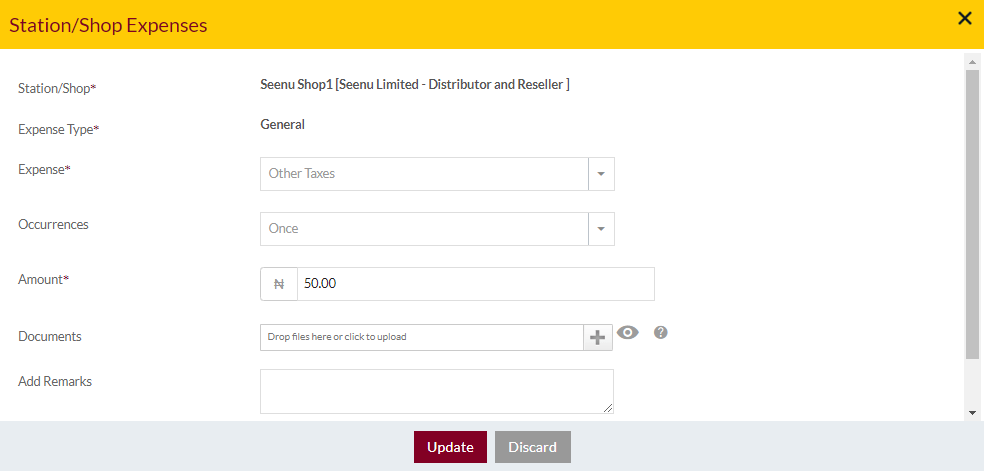Image resolution: width=984 pixels, height=471 pixels.
Task: Click the Station/Shop Expenses title
Action: [108, 25]
